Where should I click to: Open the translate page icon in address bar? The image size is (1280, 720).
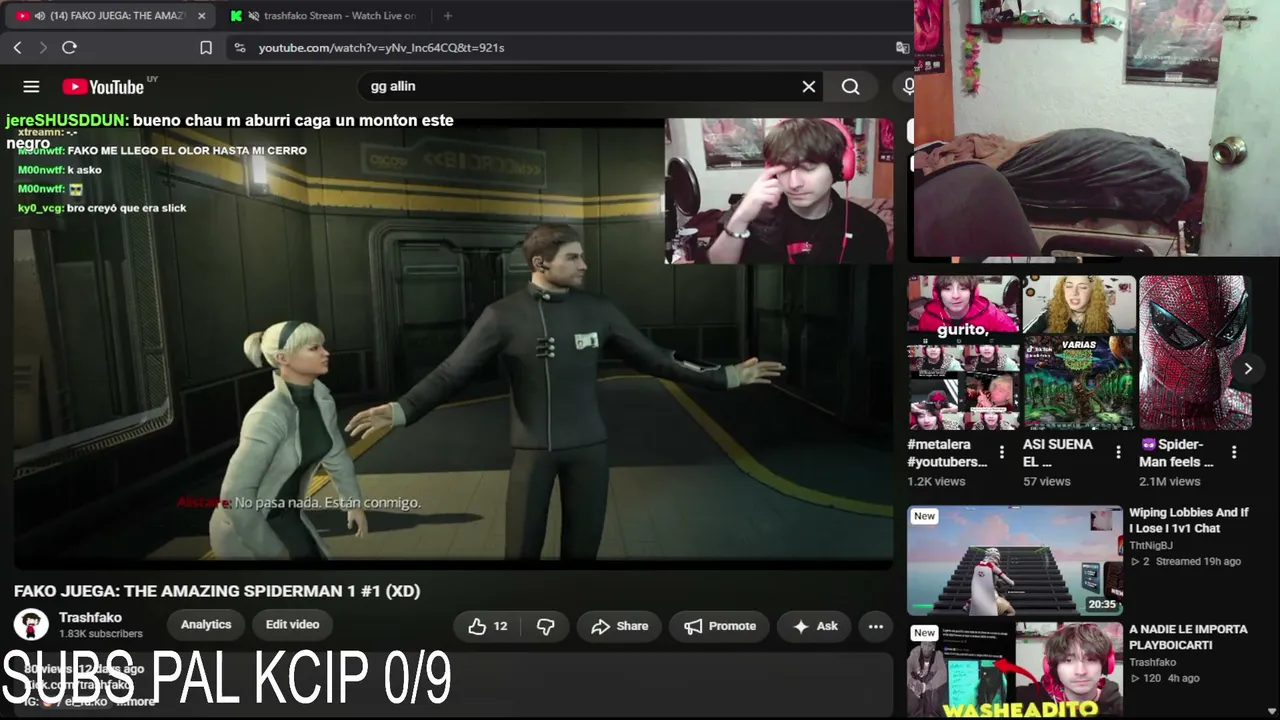click(902, 47)
